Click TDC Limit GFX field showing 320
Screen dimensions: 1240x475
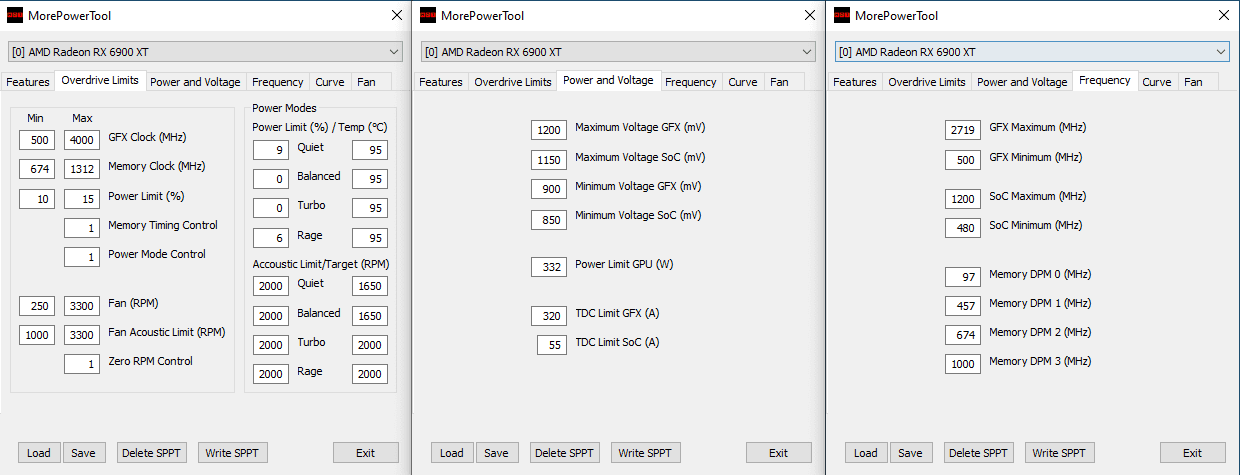(549, 316)
